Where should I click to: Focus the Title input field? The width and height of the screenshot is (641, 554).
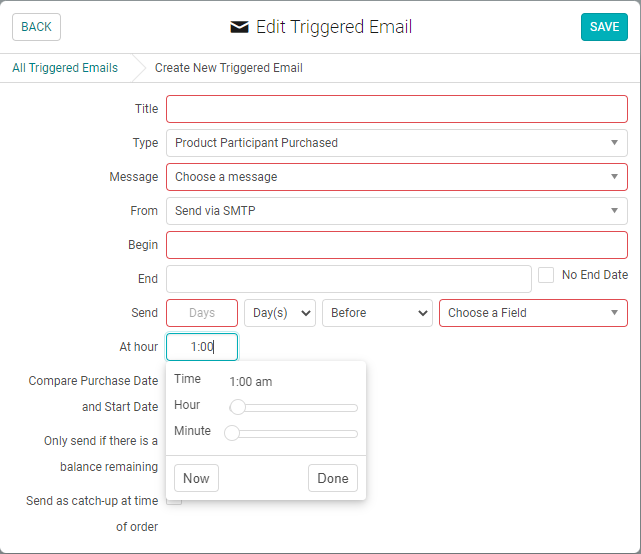pos(397,109)
